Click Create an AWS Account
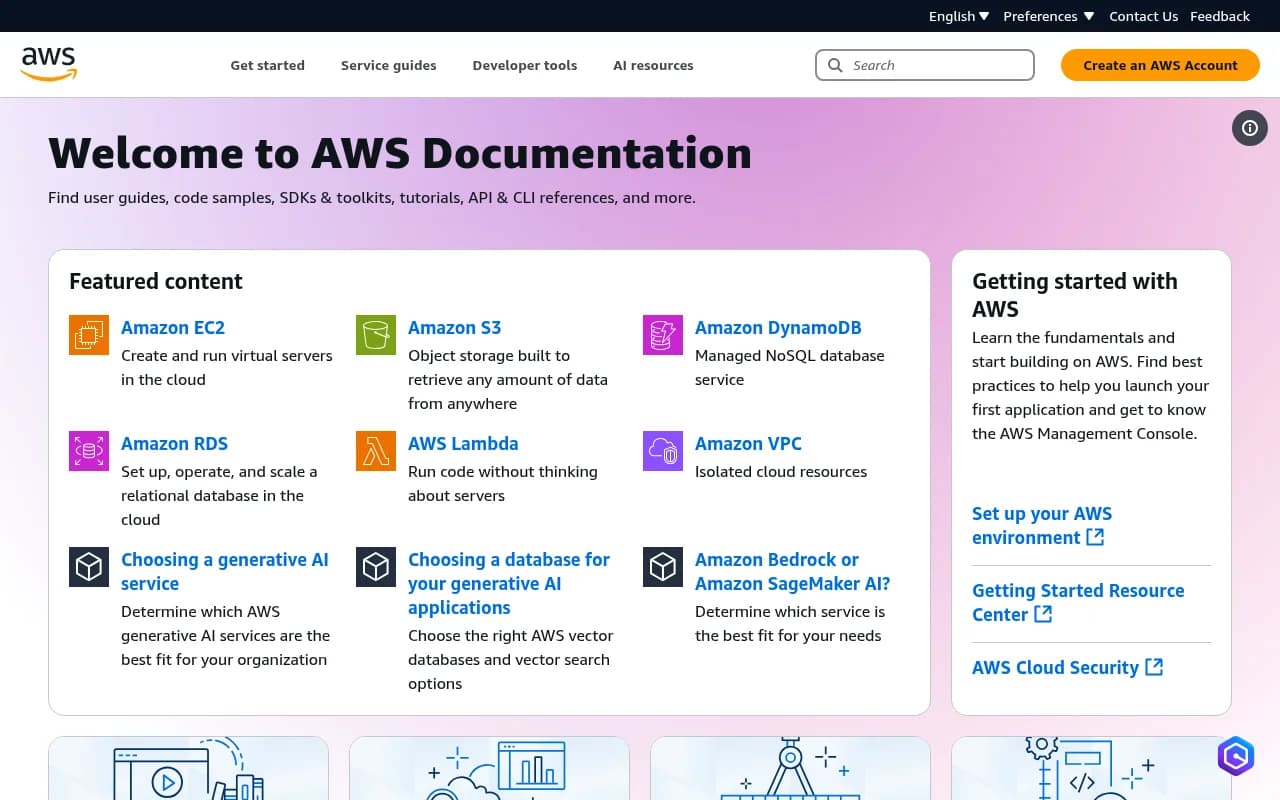This screenshot has width=1280, height=800. [1159, 64]
